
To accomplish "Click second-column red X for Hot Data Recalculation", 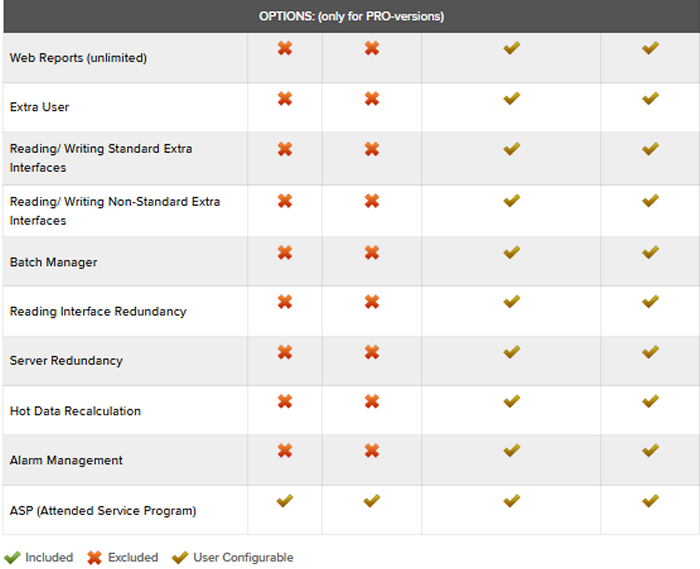I will tap(372, 401).
